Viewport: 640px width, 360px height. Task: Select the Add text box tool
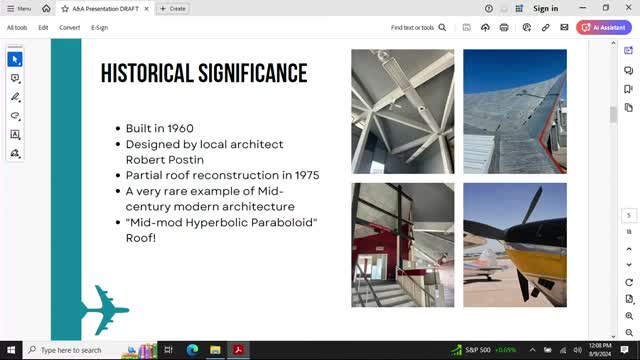tap(15, 134)
